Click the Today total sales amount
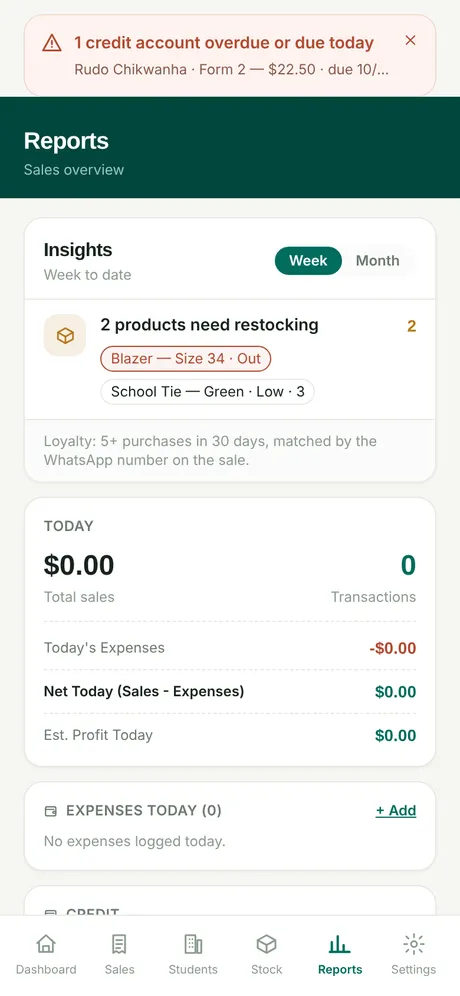 (79, 565)
